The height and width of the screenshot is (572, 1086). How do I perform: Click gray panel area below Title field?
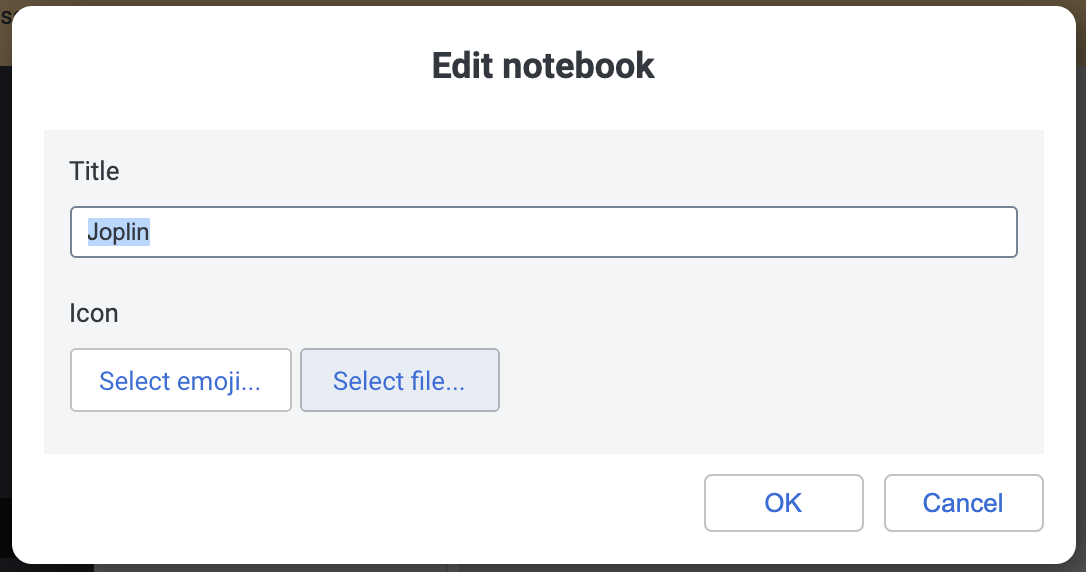pos(544,279)
